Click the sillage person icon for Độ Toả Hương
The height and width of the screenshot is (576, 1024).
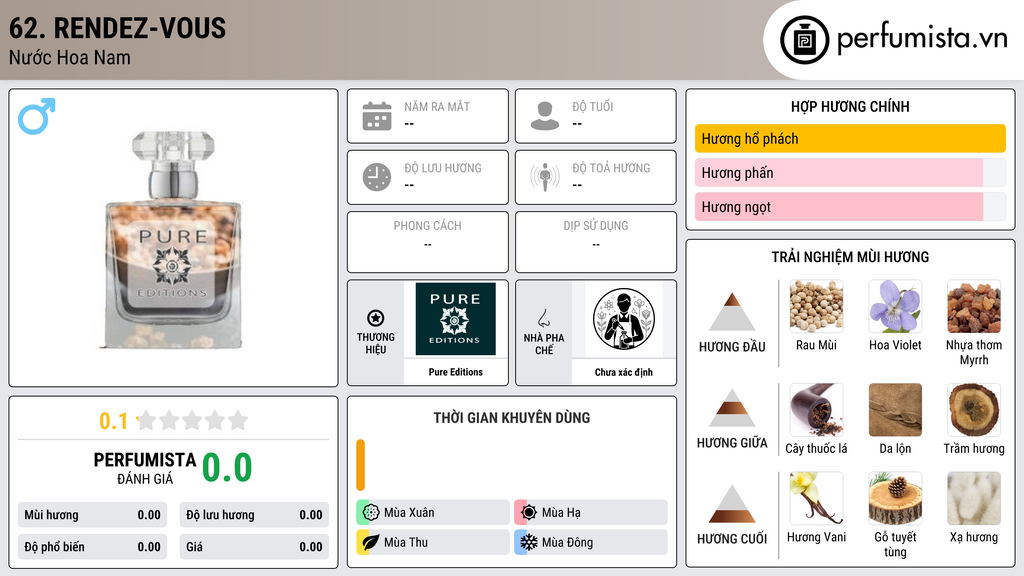tap(545, 177)
